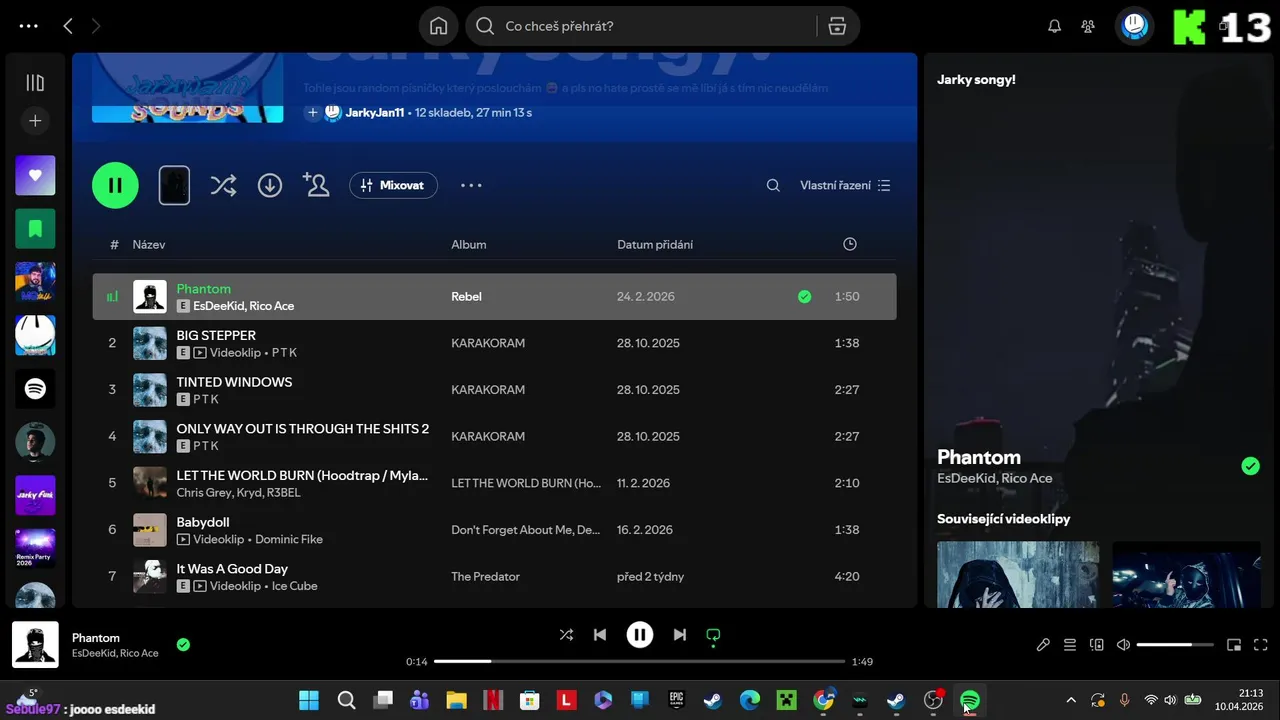Open the play queue
Image resolution: width=1280 pixels, height=720 pixels.
pos(1070,645)
